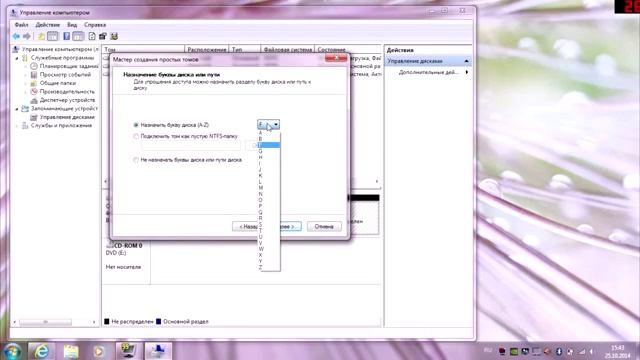Image resolution: width=640 pixels, height=360 pixels.
Task: Expand Дополнительные действия arrow in Actions pane
Action: 467,72
